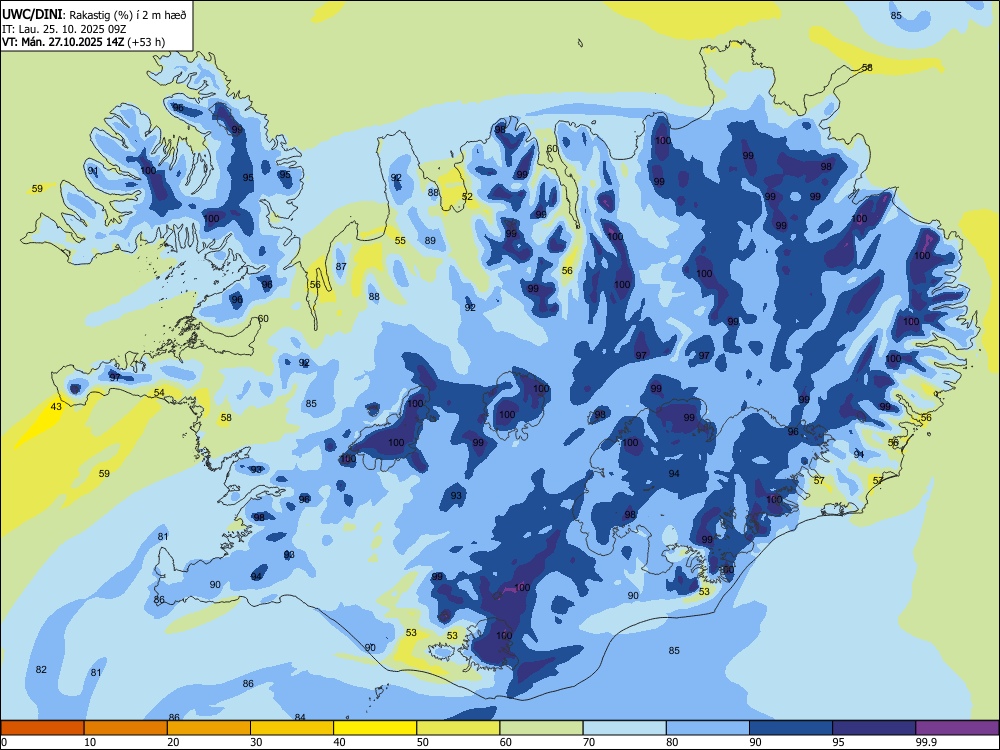Click the '95' legend tick label

coord(838,742)
